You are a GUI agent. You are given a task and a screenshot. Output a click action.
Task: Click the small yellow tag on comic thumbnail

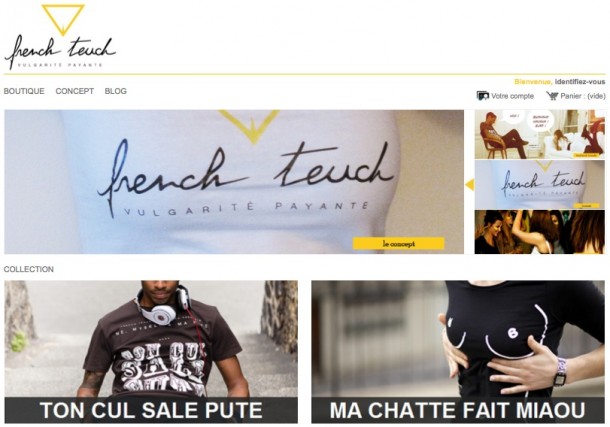pyautogui.click(x=586, y=155)
